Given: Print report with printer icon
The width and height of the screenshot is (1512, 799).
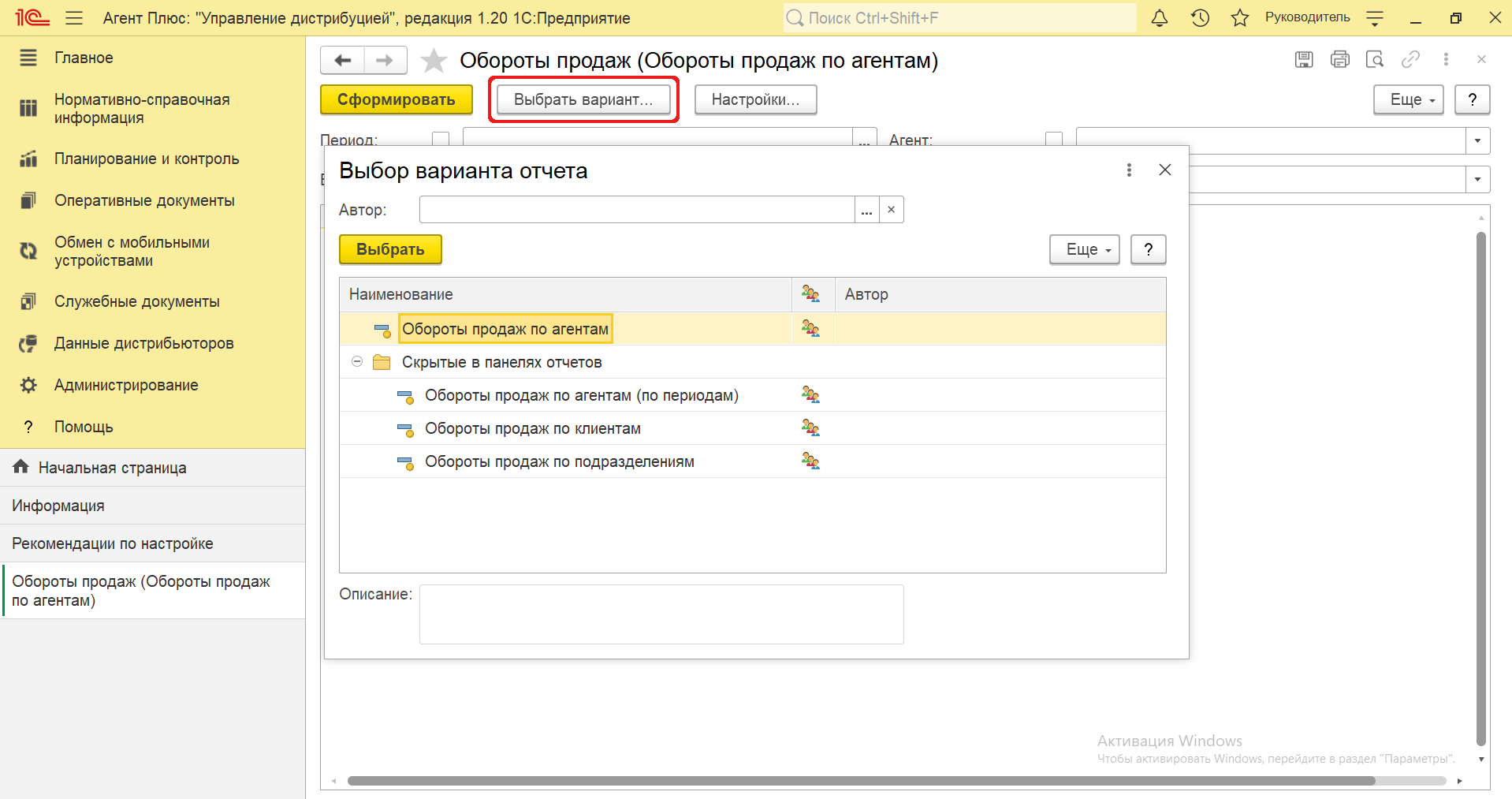Looking at the screenshot, I should coord(1339,59).
